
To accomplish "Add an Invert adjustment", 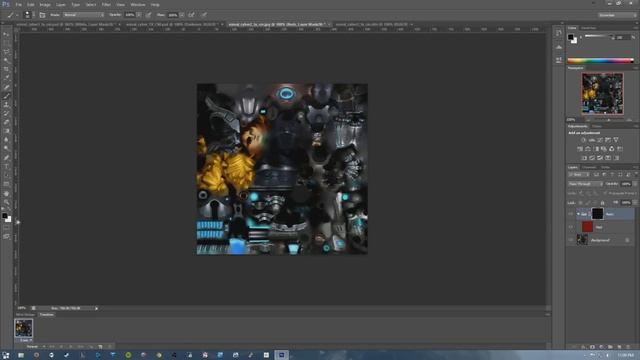I will point(584,158).
